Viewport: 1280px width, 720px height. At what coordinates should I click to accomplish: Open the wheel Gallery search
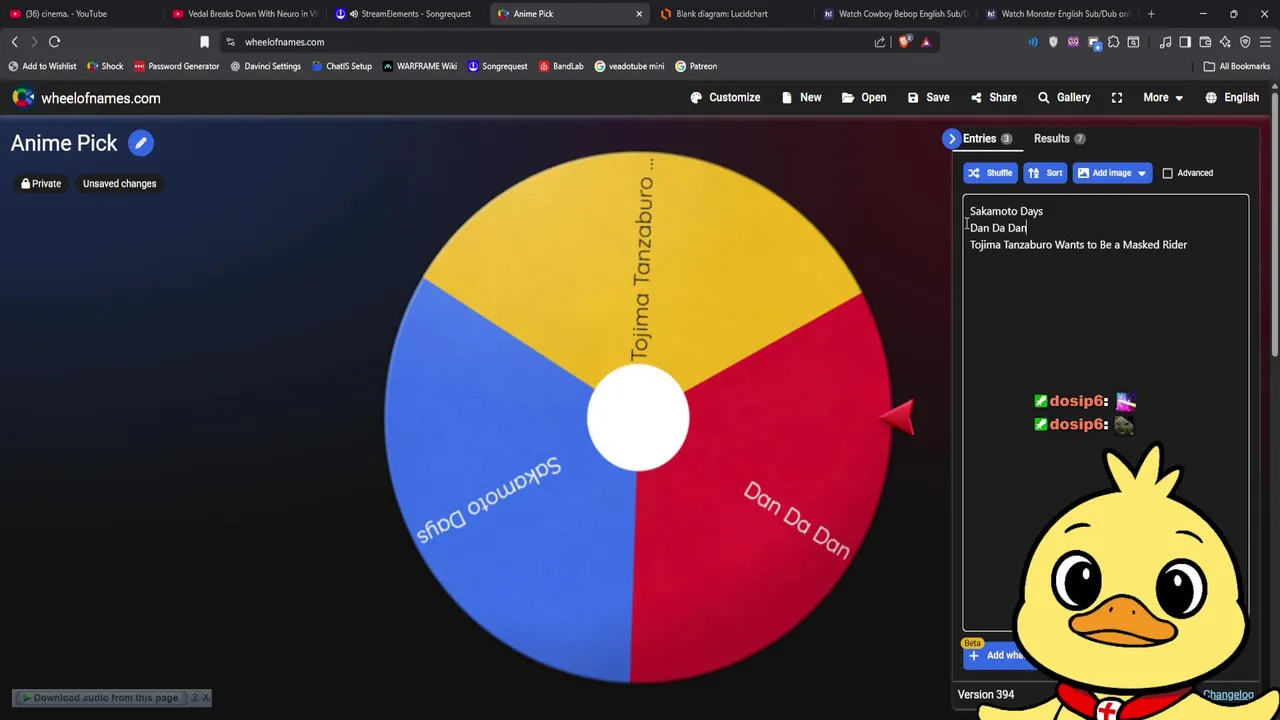[1064, 98]
